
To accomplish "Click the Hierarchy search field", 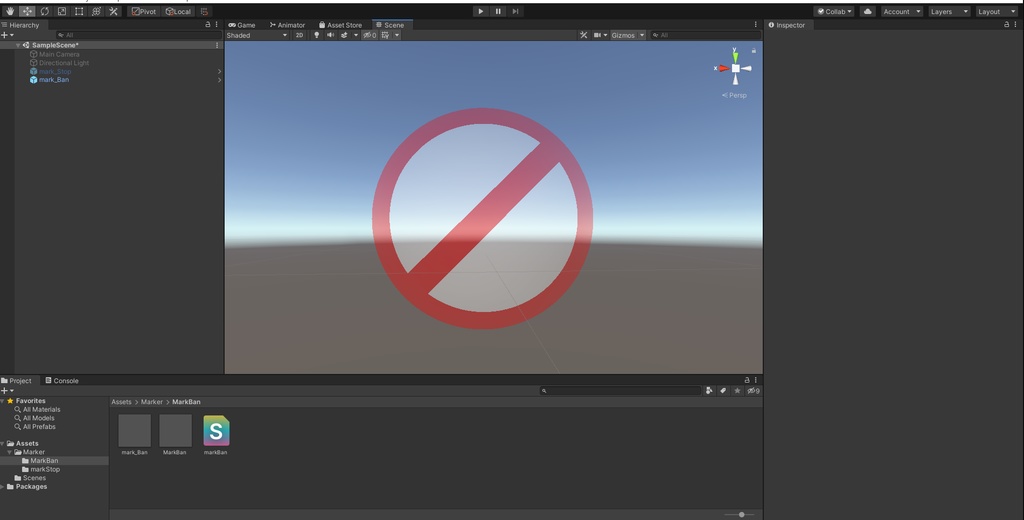I will click(x=138, y=35).
